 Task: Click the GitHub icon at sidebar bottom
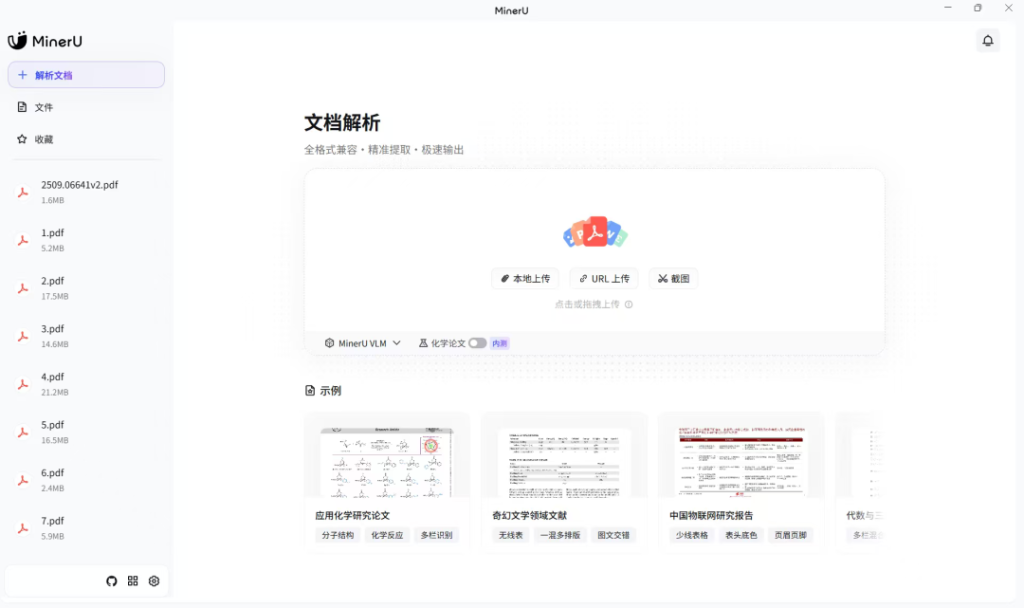pyautogui.click(x=110, y=581)
